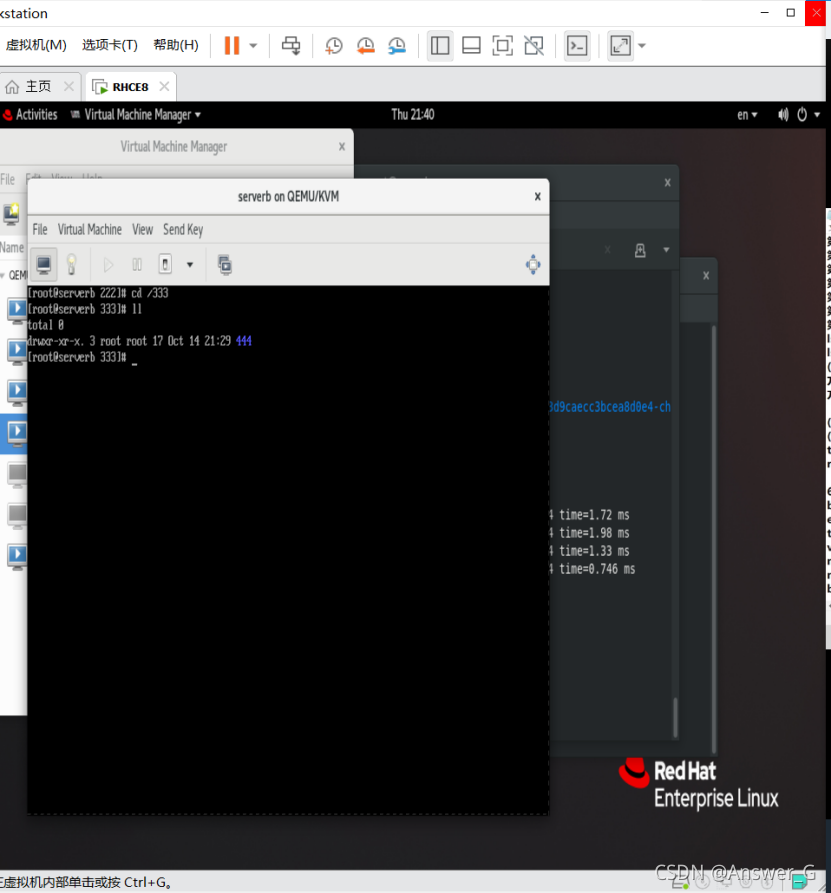
Task: Switch to Unity mode
Action: click(x=534, y=46)
